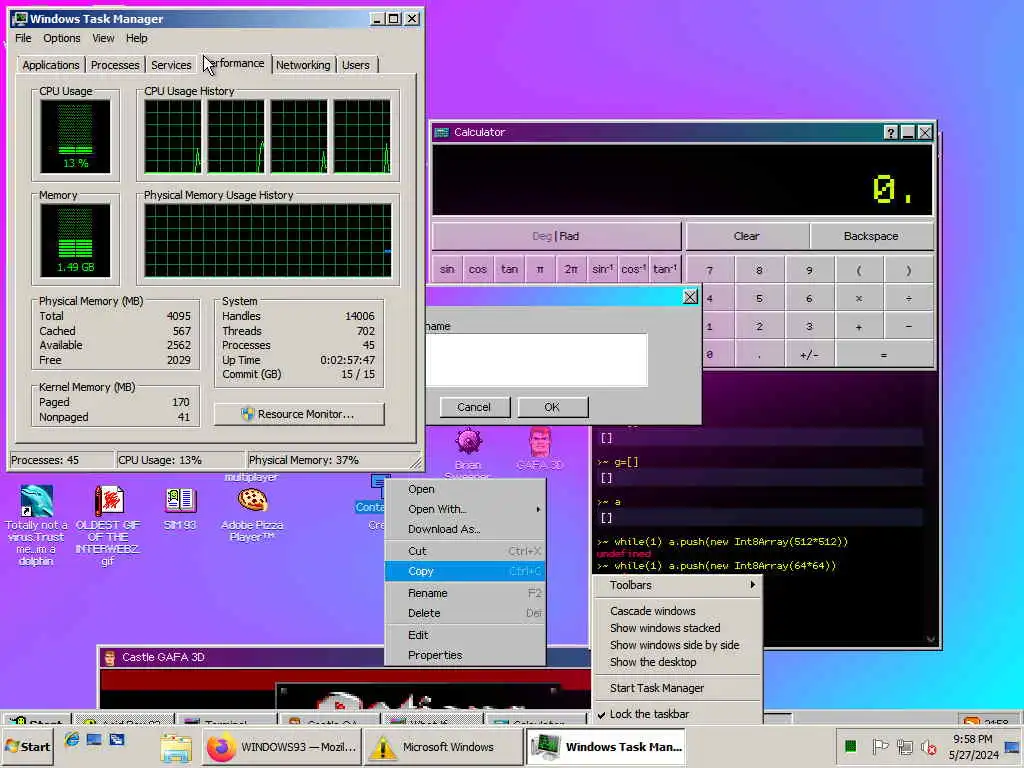Click Calculator Clear button
Screen dimensions: 1024x768
tap(746, 236)
